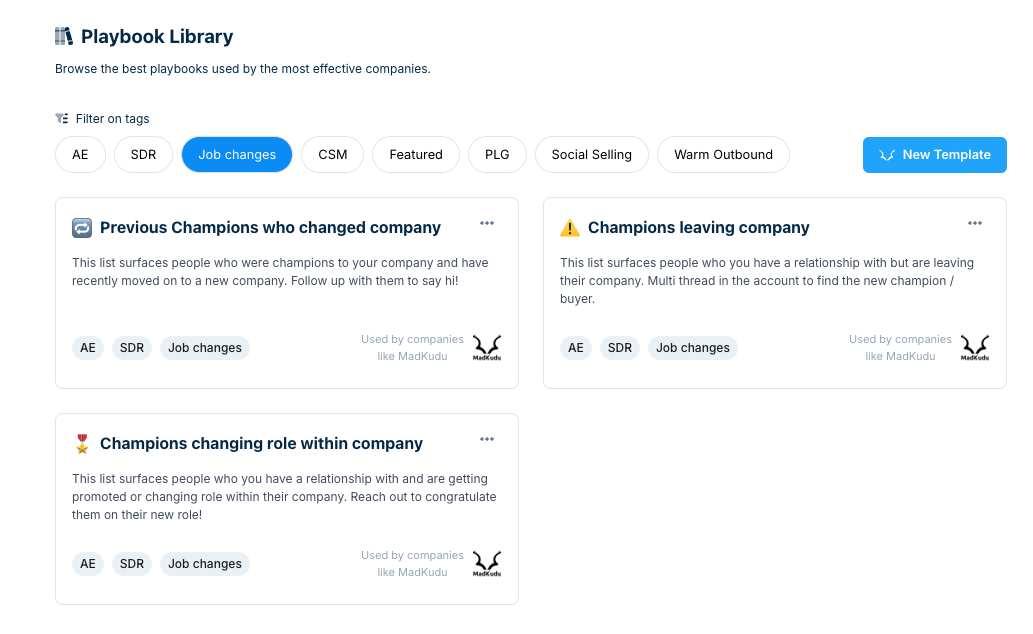The width and height of the screenshot is (1033, 634).
Task: Open the three-dot menu on Previous Champions card
Action: tap(487, 223)
